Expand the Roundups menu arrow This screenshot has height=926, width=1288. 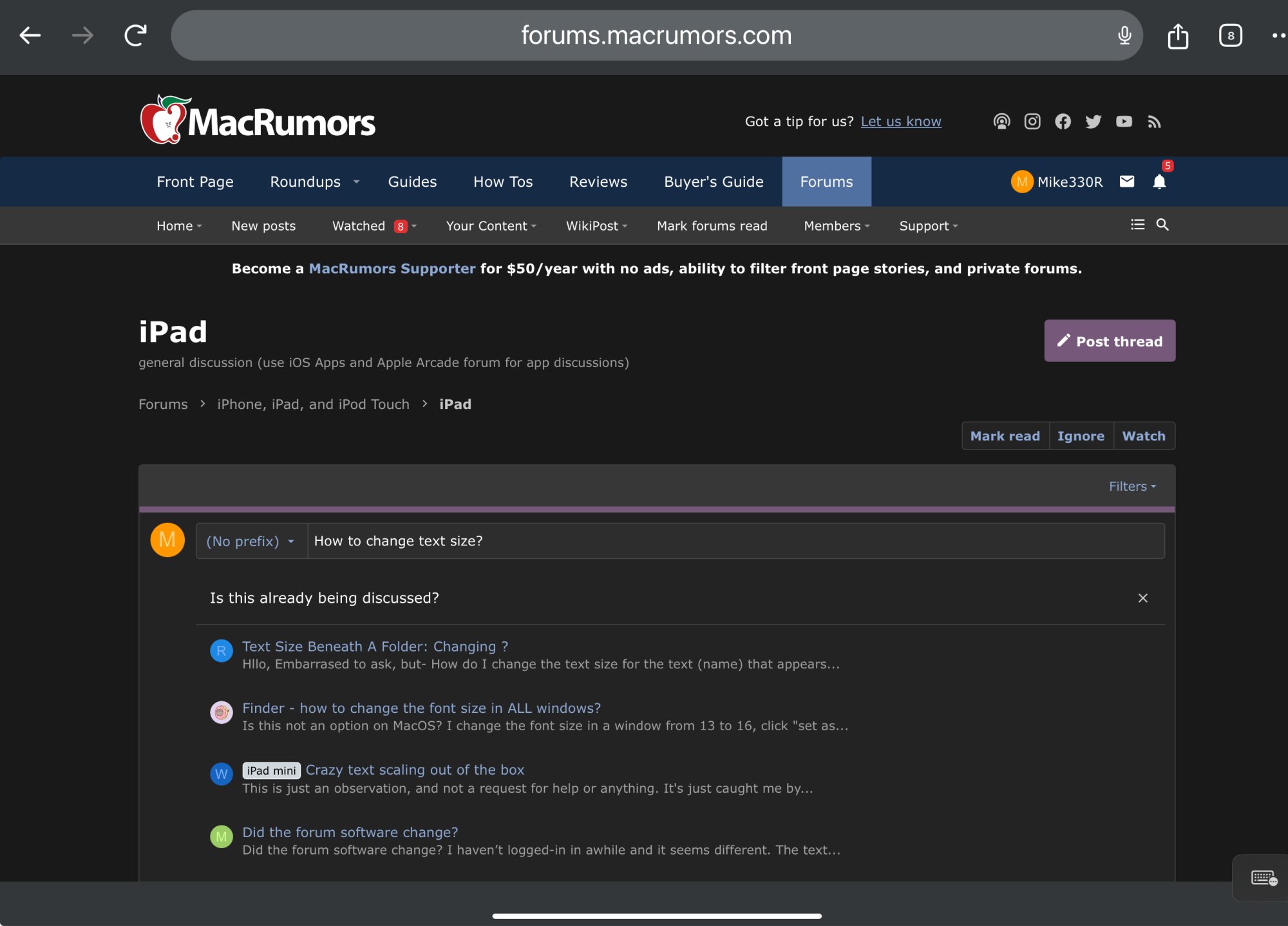click(x=356, y=182)
